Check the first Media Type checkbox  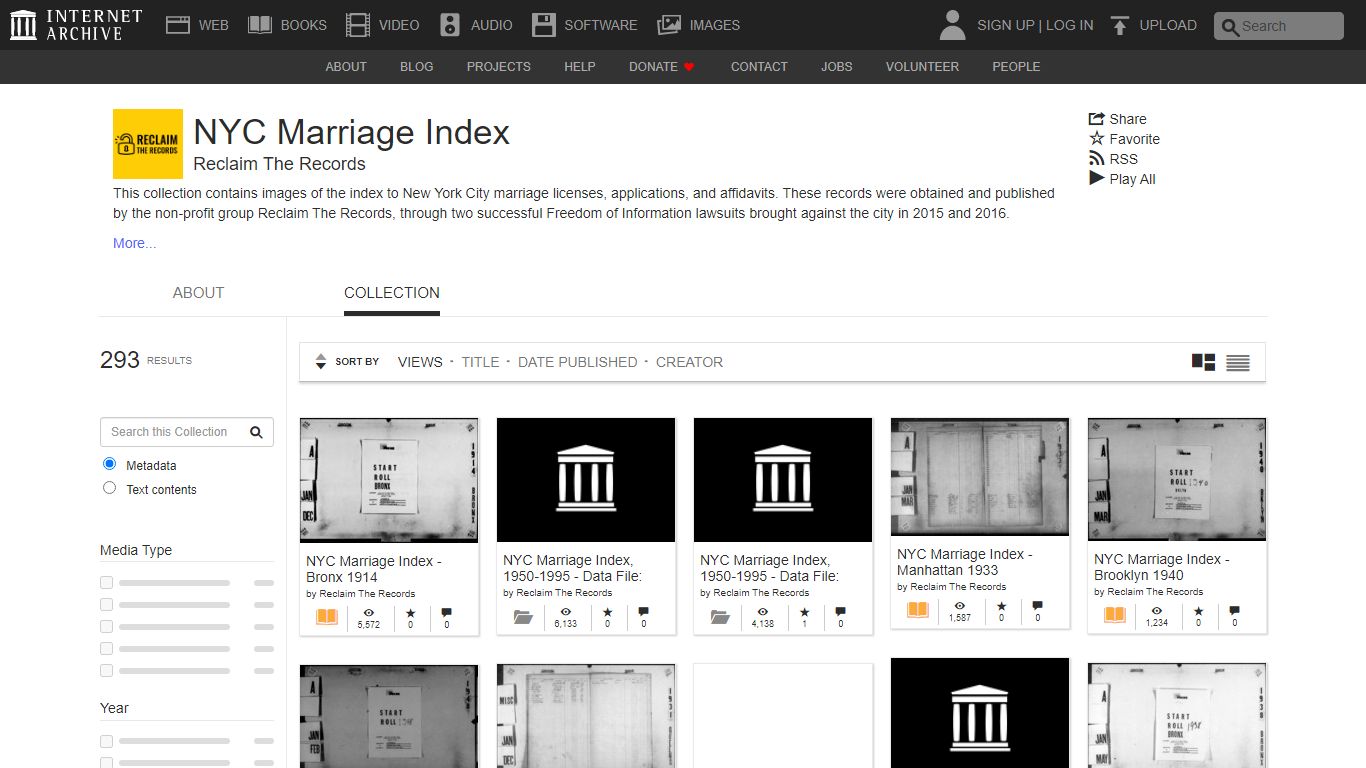click(x=106, y=583)
